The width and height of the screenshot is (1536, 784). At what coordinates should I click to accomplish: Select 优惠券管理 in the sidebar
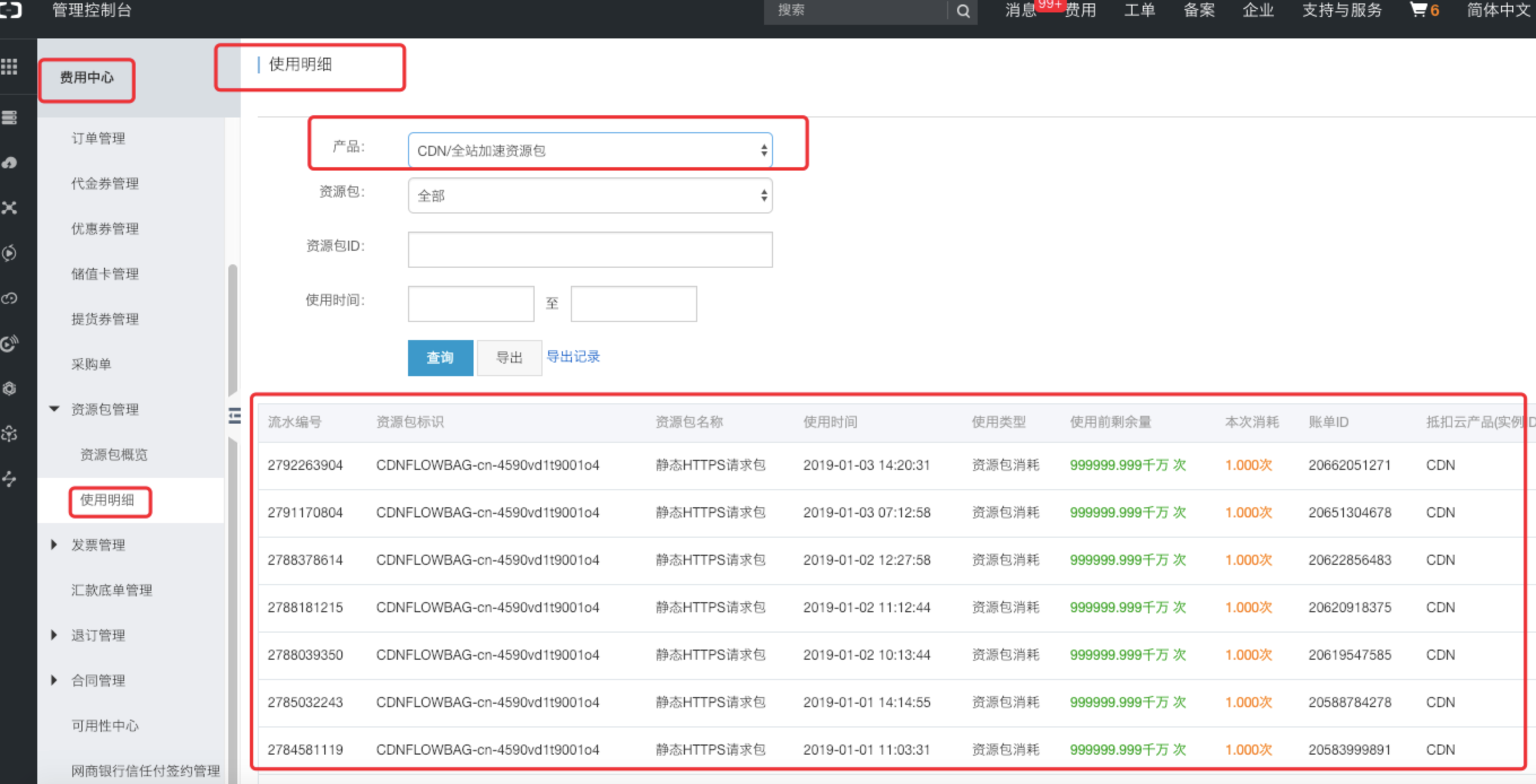[x=105, y=229]
